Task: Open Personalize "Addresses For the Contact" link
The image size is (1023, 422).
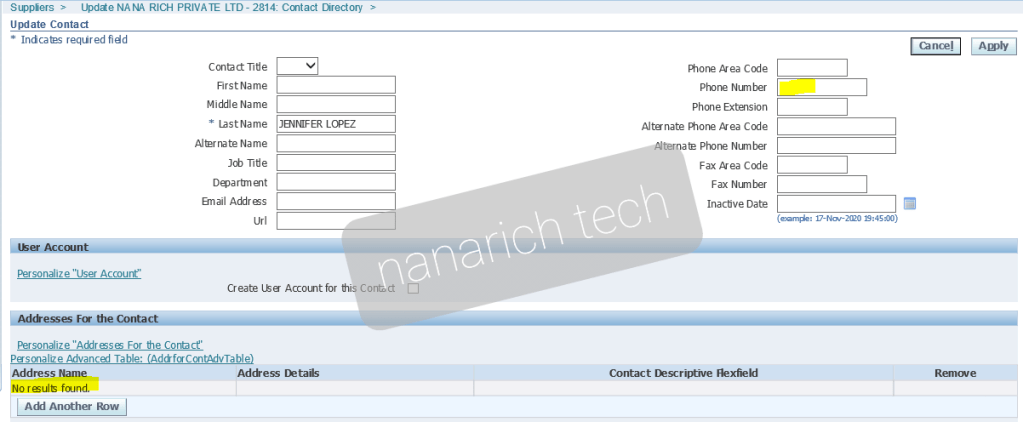Action: (x=110, y=345)
